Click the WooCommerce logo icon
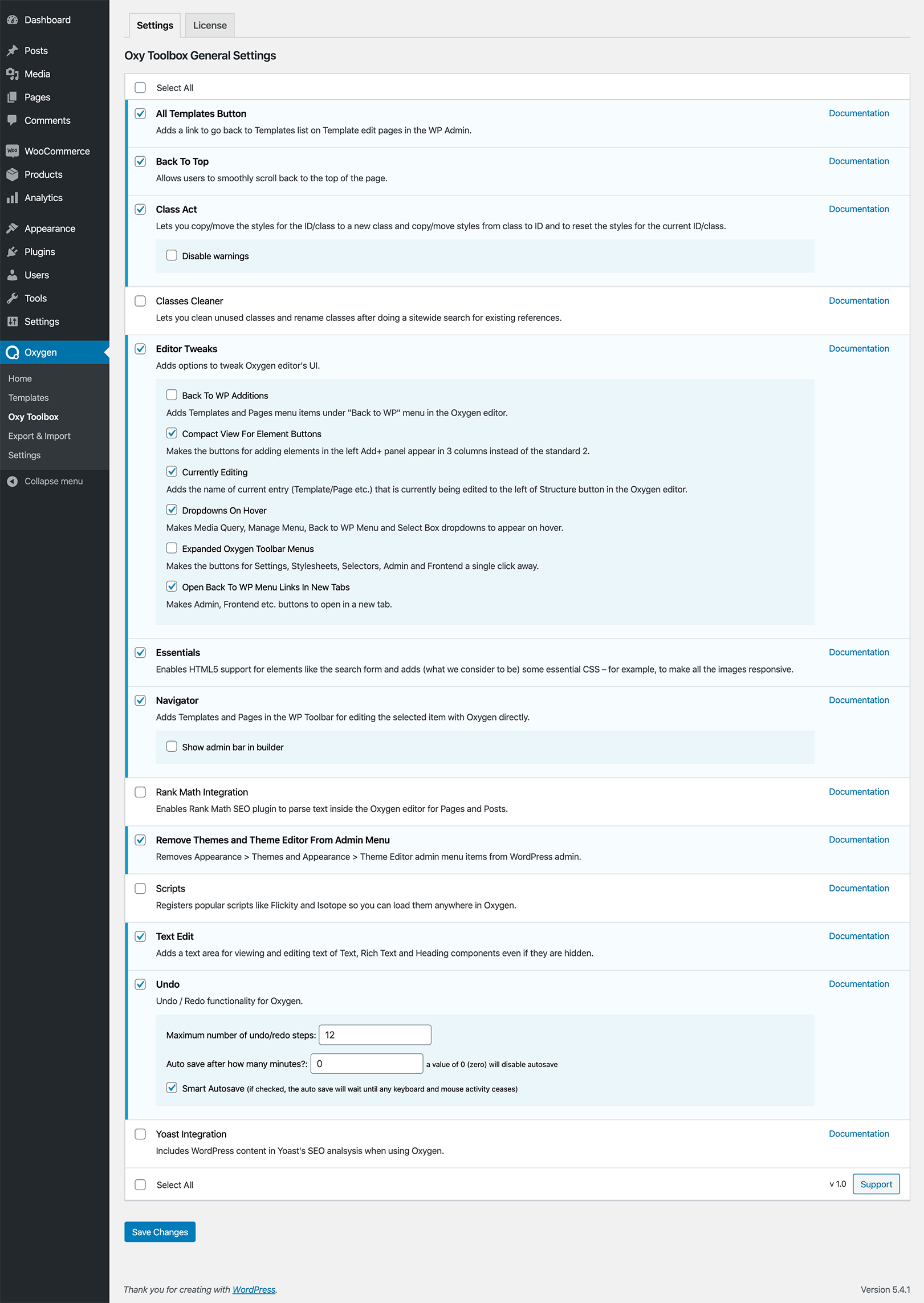This screenshot has width=924, height=1303. pyautogui.click(x=13, y=151)
